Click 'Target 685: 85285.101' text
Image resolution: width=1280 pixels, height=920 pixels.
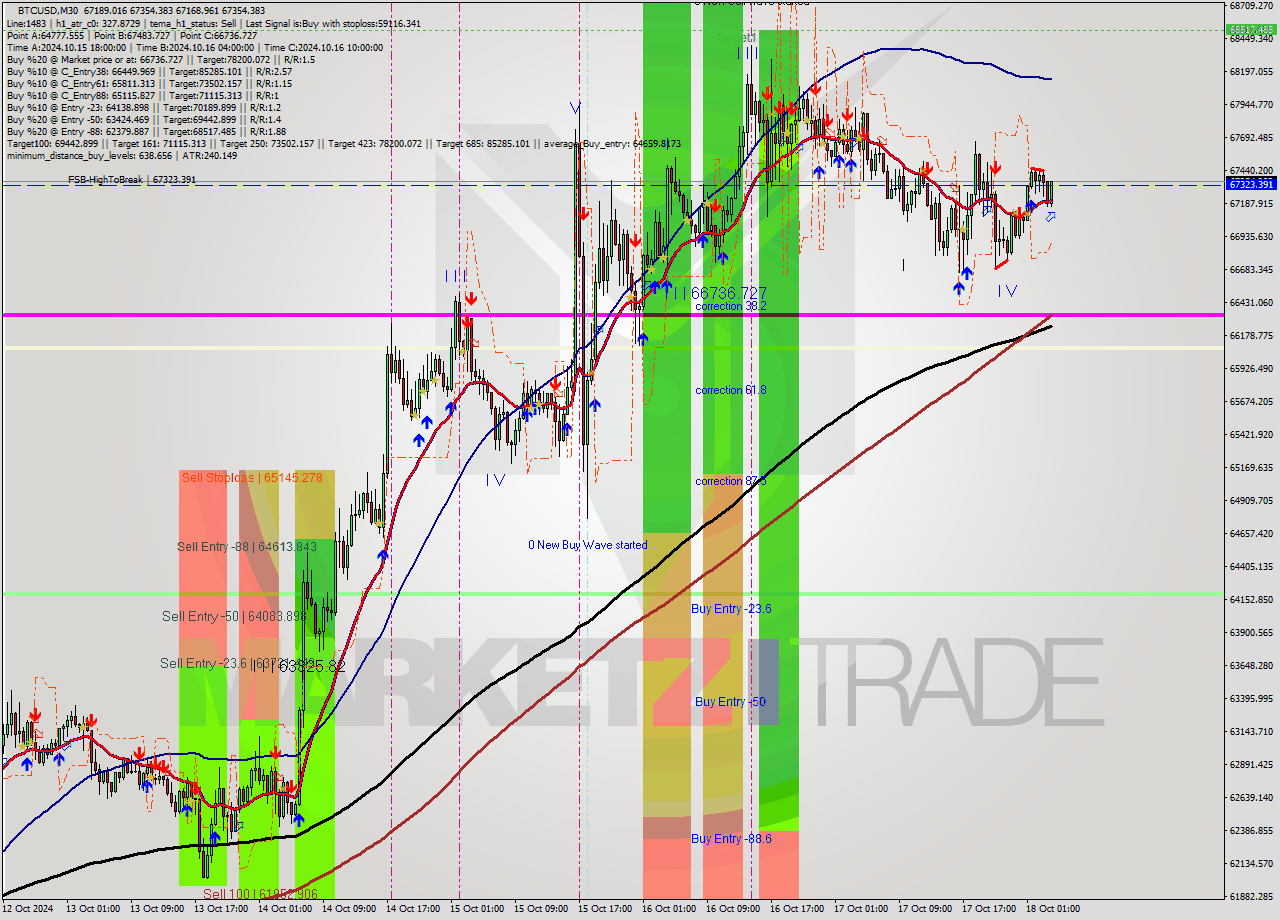pos(483,143)
